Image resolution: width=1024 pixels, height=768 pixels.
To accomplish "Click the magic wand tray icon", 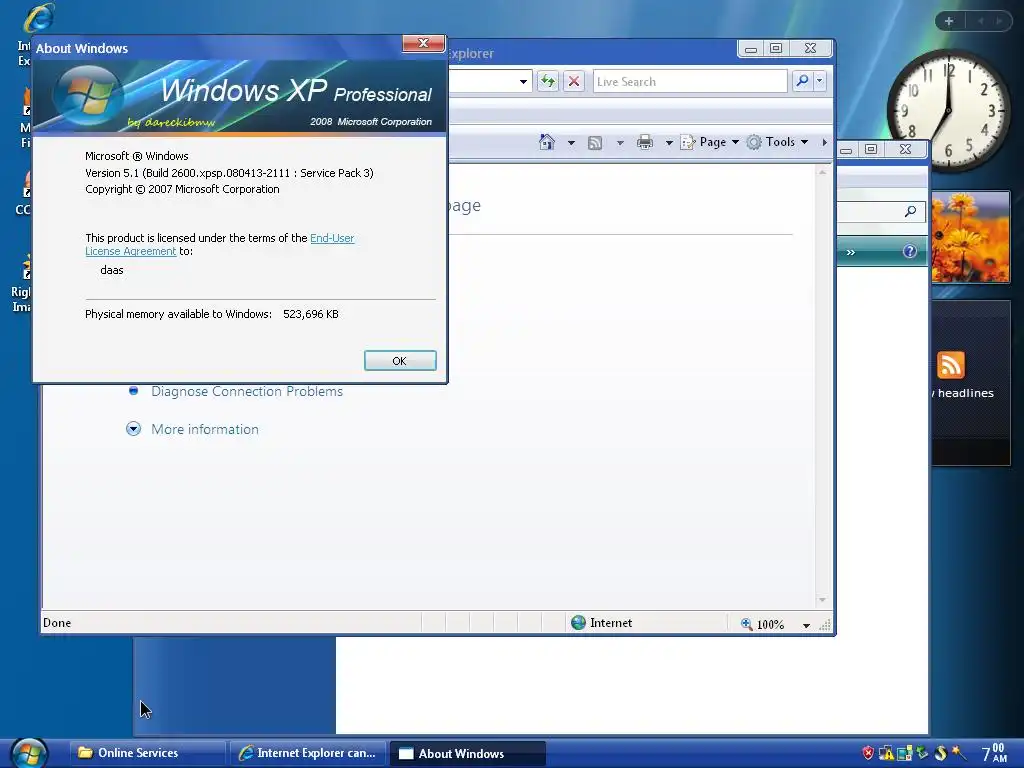I will coord(959,752).
